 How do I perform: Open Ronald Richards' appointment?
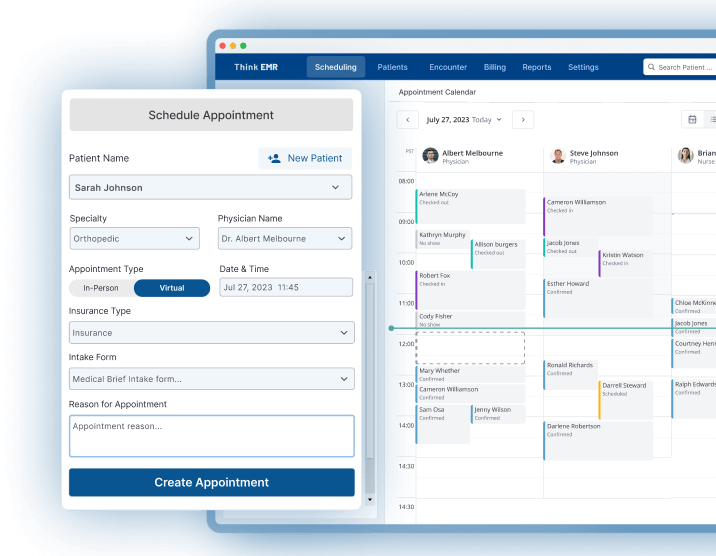pos(570,375)
